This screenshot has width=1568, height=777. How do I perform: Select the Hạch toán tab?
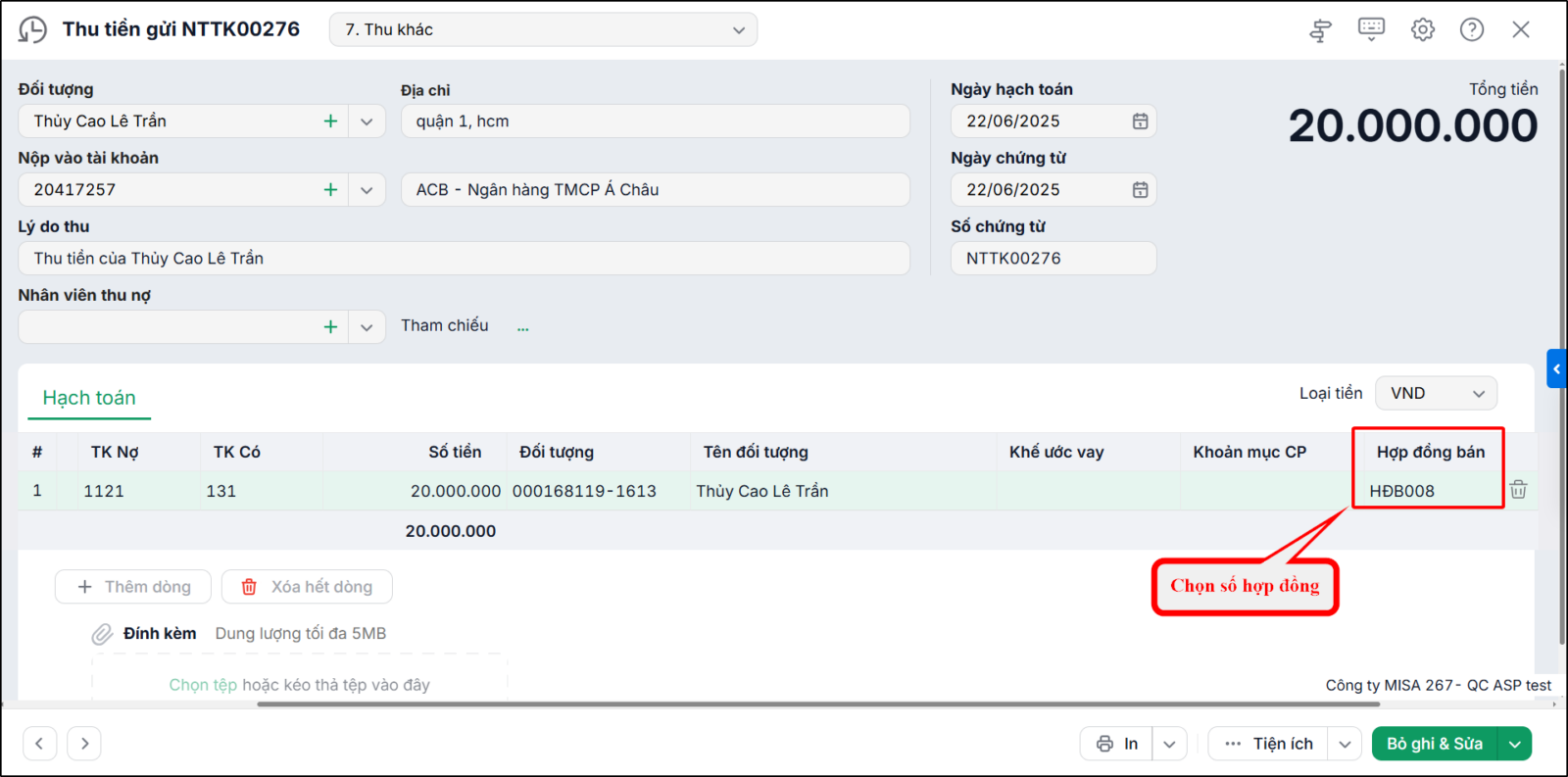(89, 398)
